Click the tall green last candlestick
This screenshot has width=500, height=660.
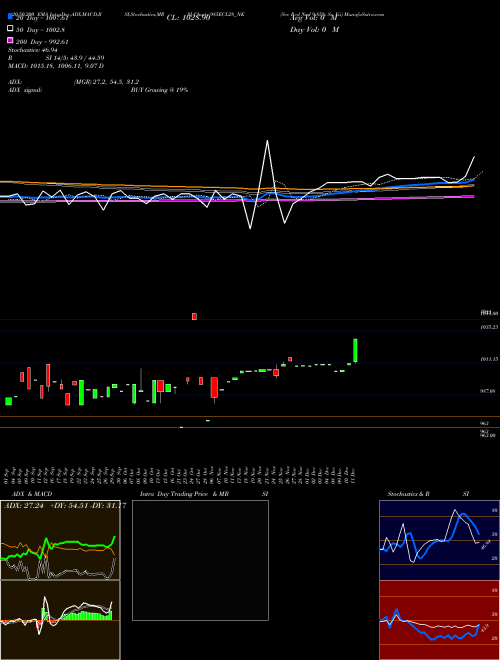tap(355, 350)
